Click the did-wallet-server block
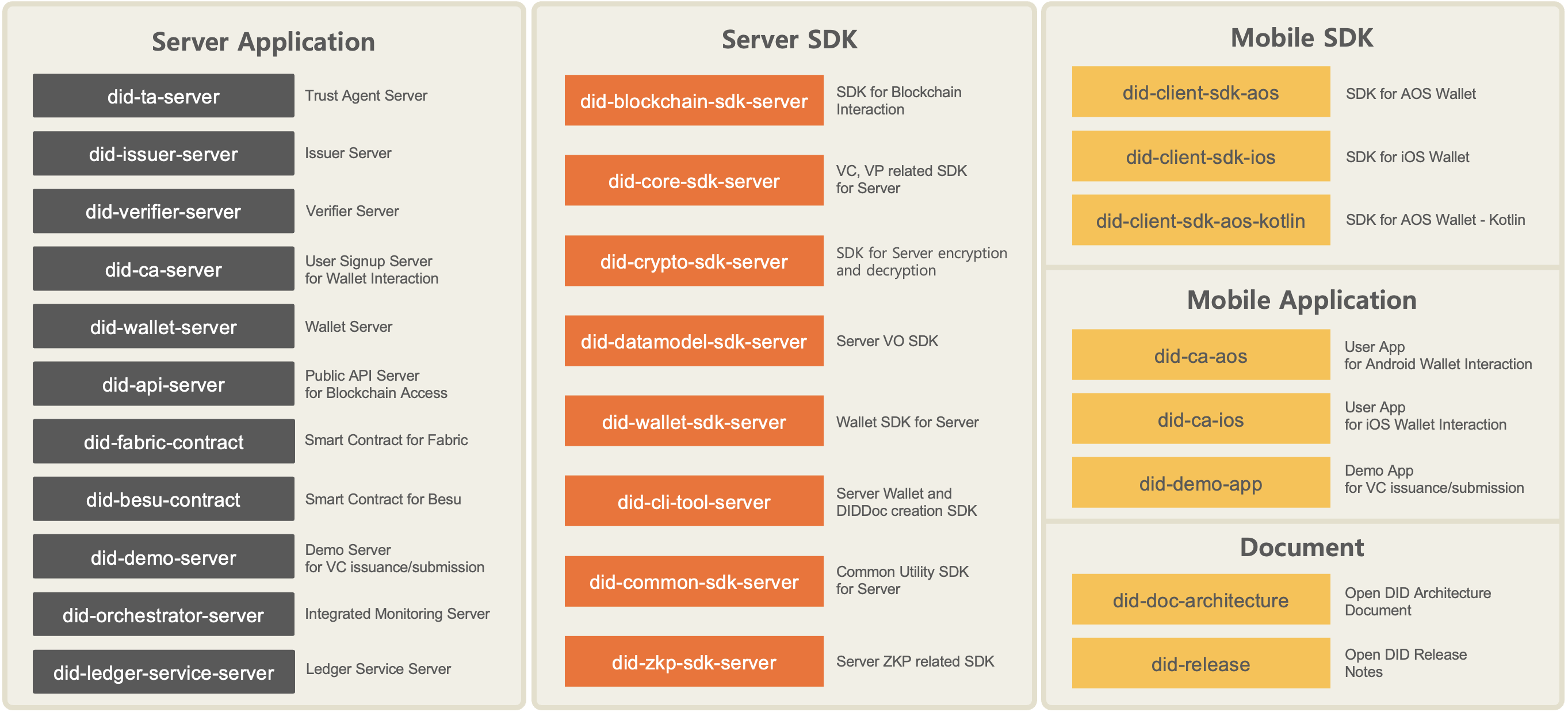The width and height of the screenshot is (1568, 712). coord(163,327)
